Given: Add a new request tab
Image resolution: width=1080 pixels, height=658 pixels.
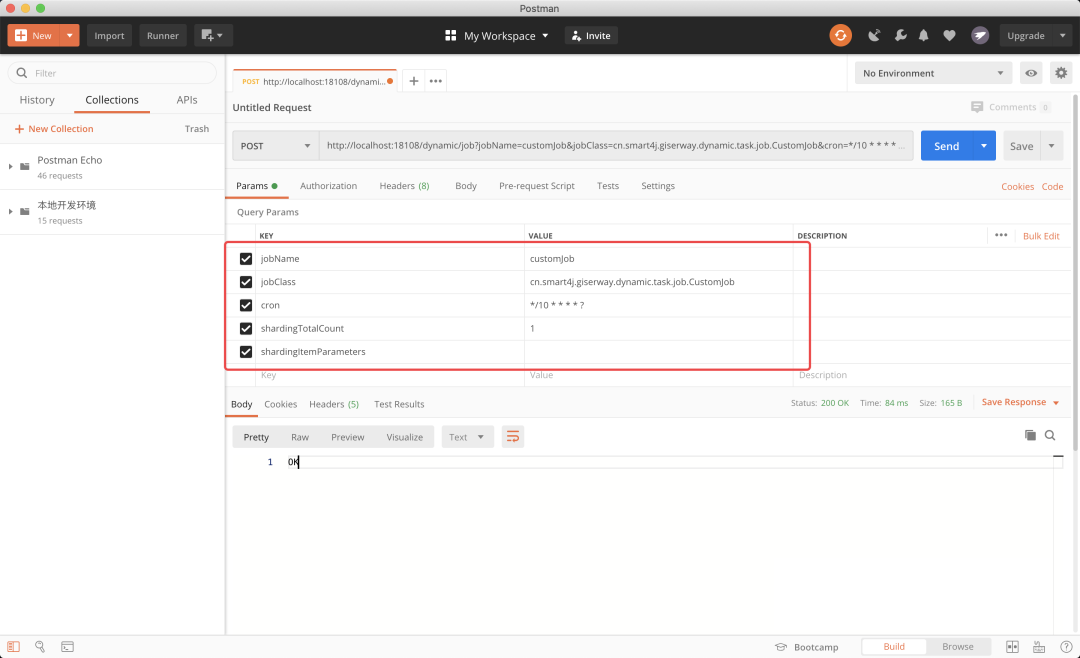Looking at the screenshot, I should (x=413, y=81).
